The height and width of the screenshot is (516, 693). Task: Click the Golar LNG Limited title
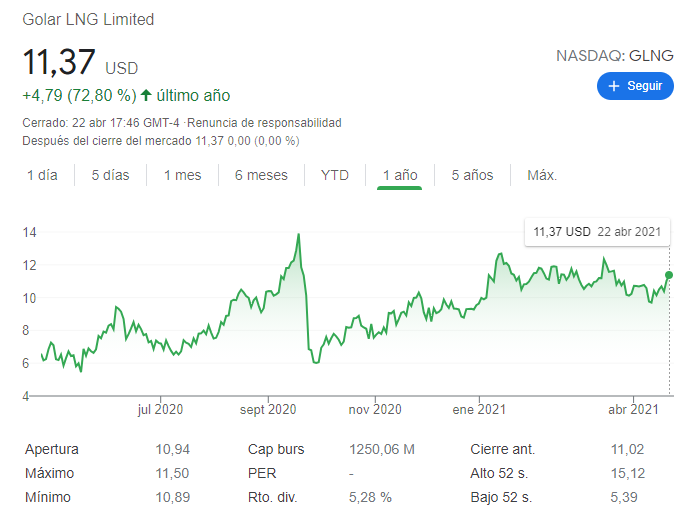88,19
